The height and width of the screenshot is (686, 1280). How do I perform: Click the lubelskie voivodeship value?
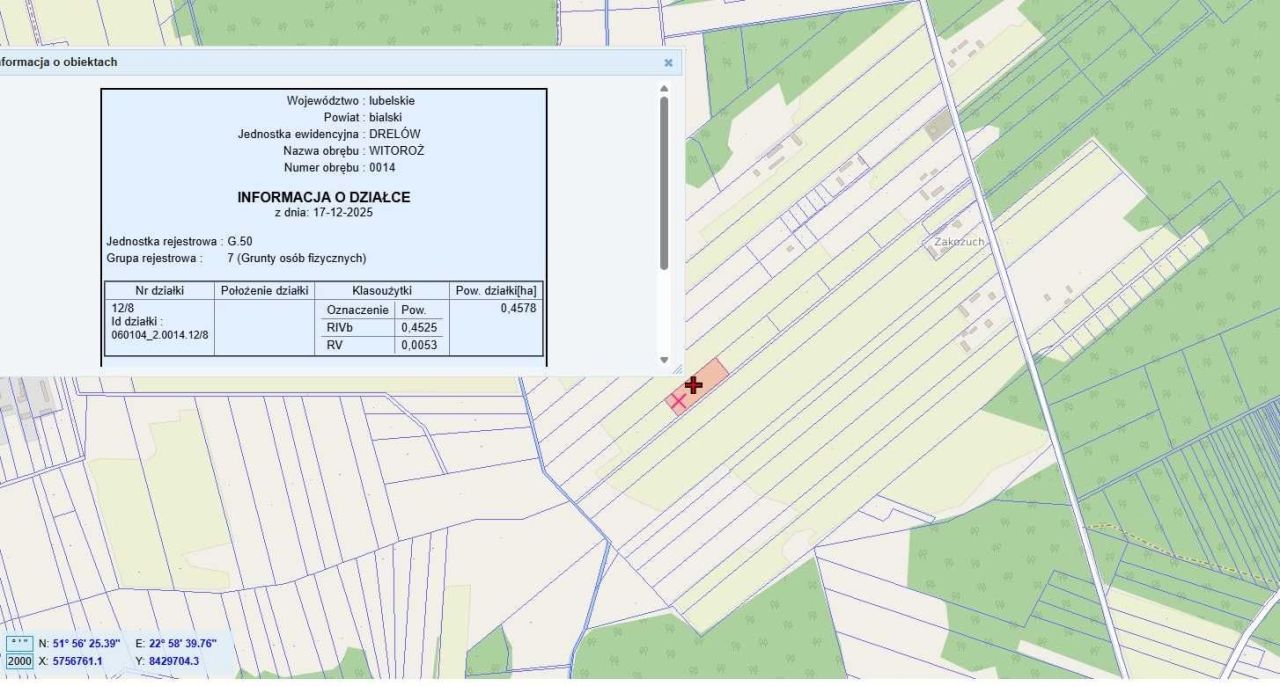tap(392, 100)
